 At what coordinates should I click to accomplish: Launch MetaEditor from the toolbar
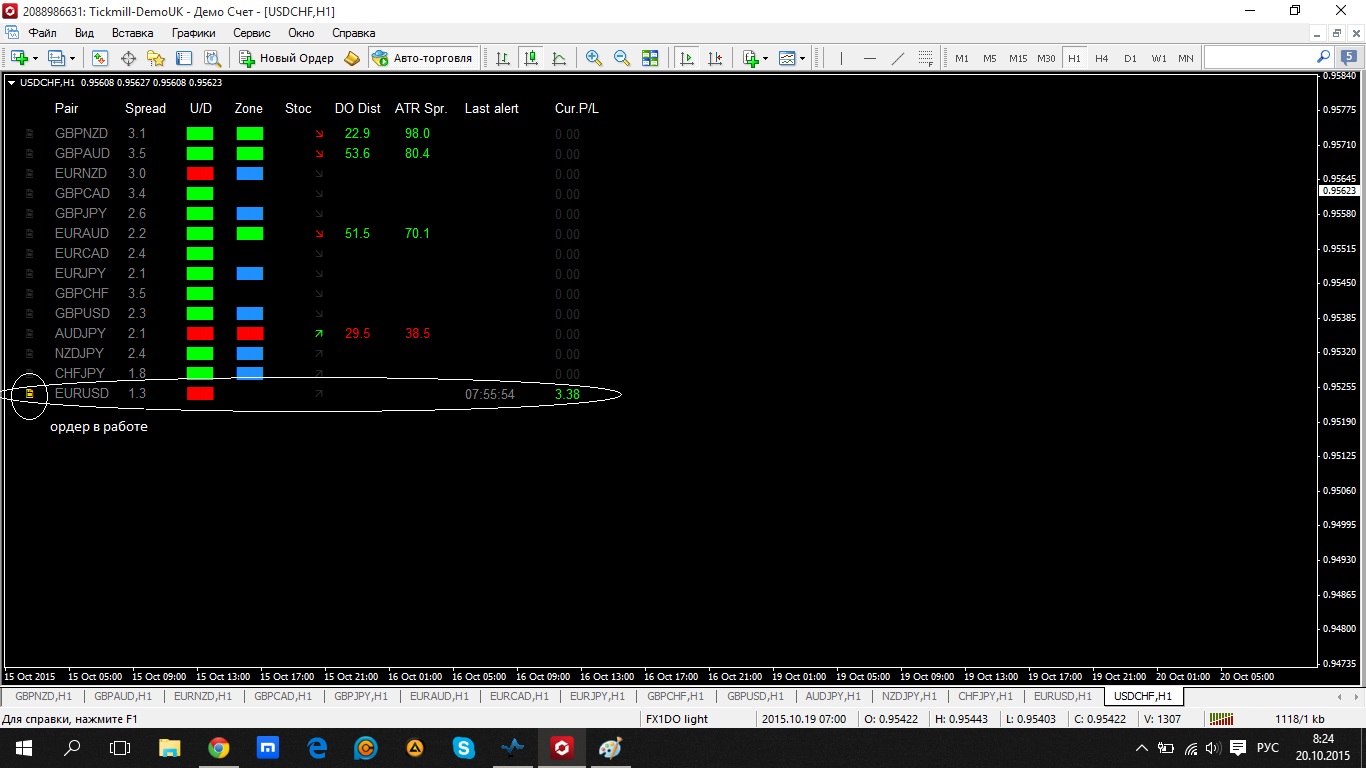pos(351,58)
